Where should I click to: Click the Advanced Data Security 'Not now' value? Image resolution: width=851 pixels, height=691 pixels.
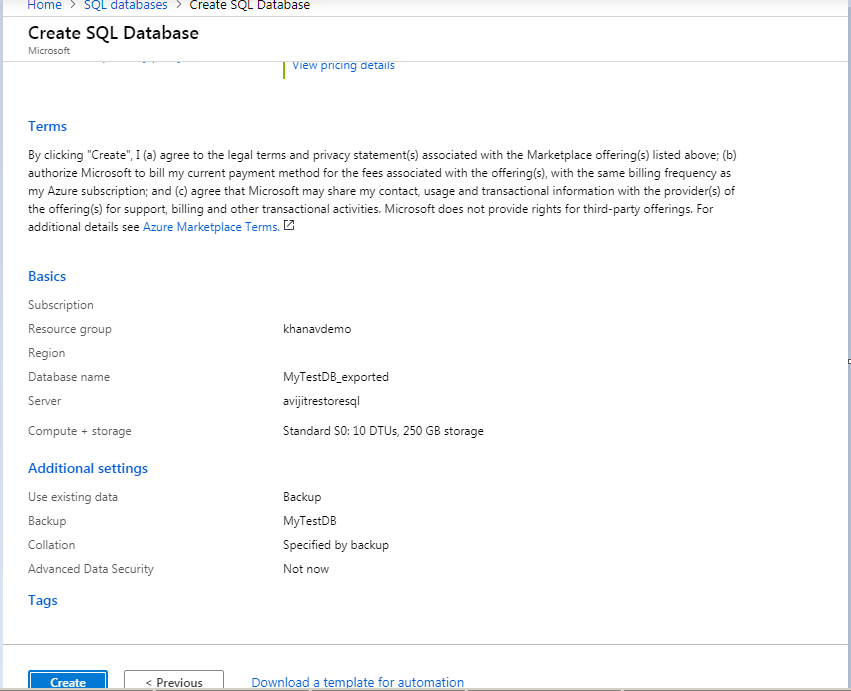click(306, 569)
